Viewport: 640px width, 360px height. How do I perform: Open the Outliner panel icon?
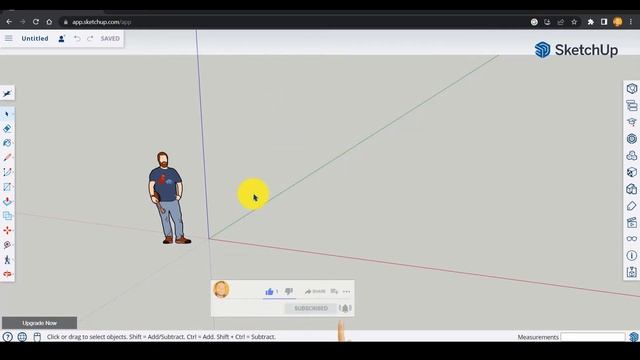(x=631, y=105)
